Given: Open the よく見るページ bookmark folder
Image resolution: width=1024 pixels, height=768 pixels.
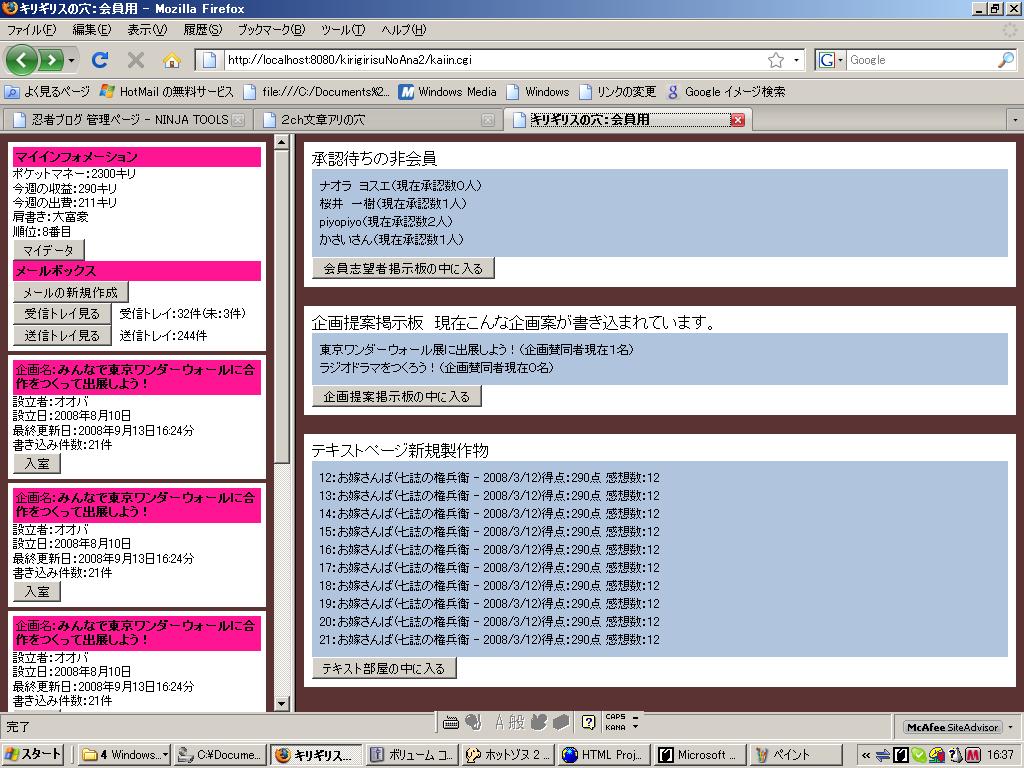Looking at the screenshot, I should 48,91.
